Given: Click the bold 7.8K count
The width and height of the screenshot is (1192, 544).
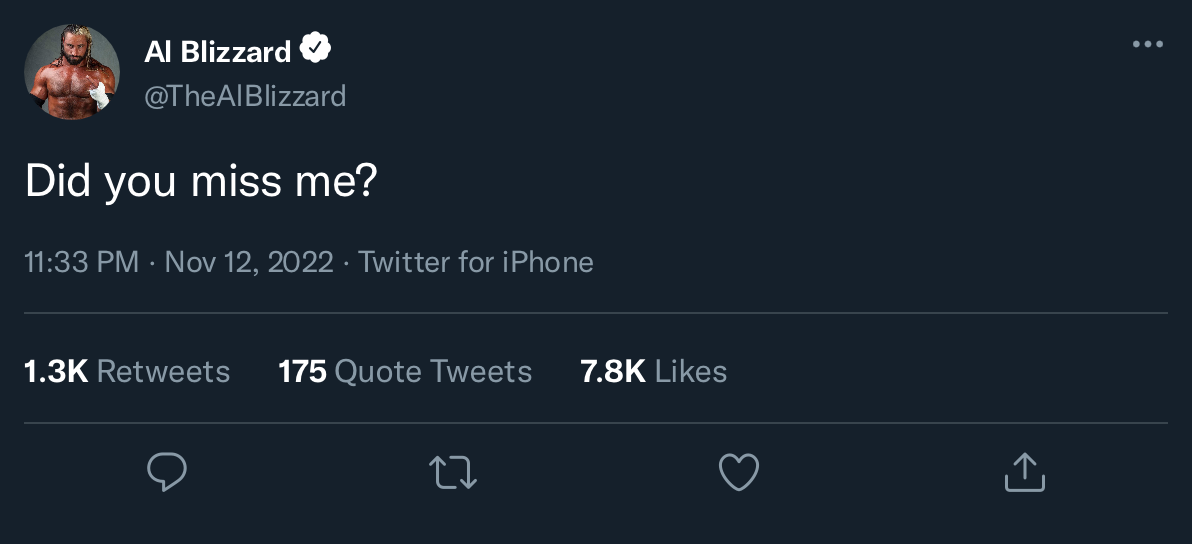Looking at the screenshot, I should coord(613,372).
